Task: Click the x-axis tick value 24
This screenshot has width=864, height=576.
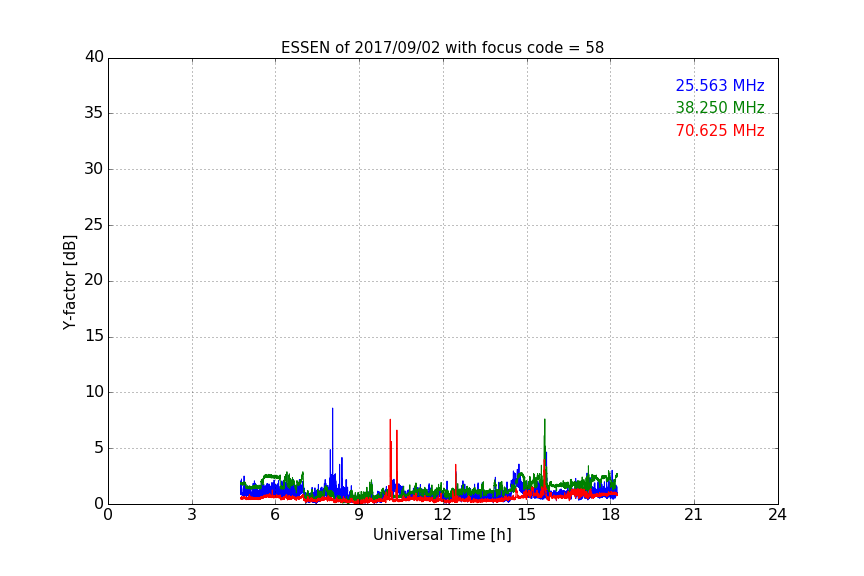Action: [x=777, y=515]
